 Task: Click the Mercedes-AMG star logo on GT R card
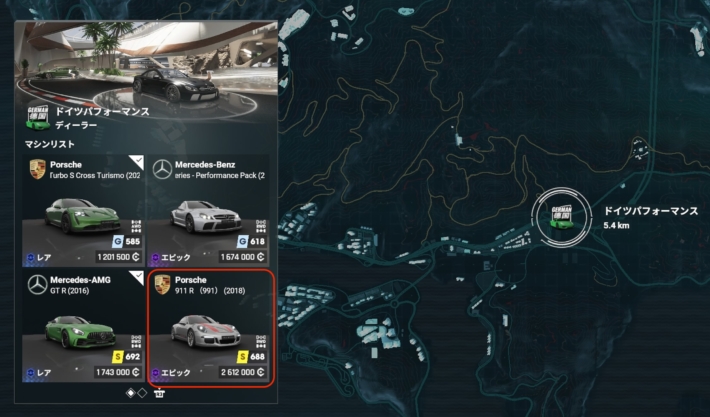coord(38,285)
